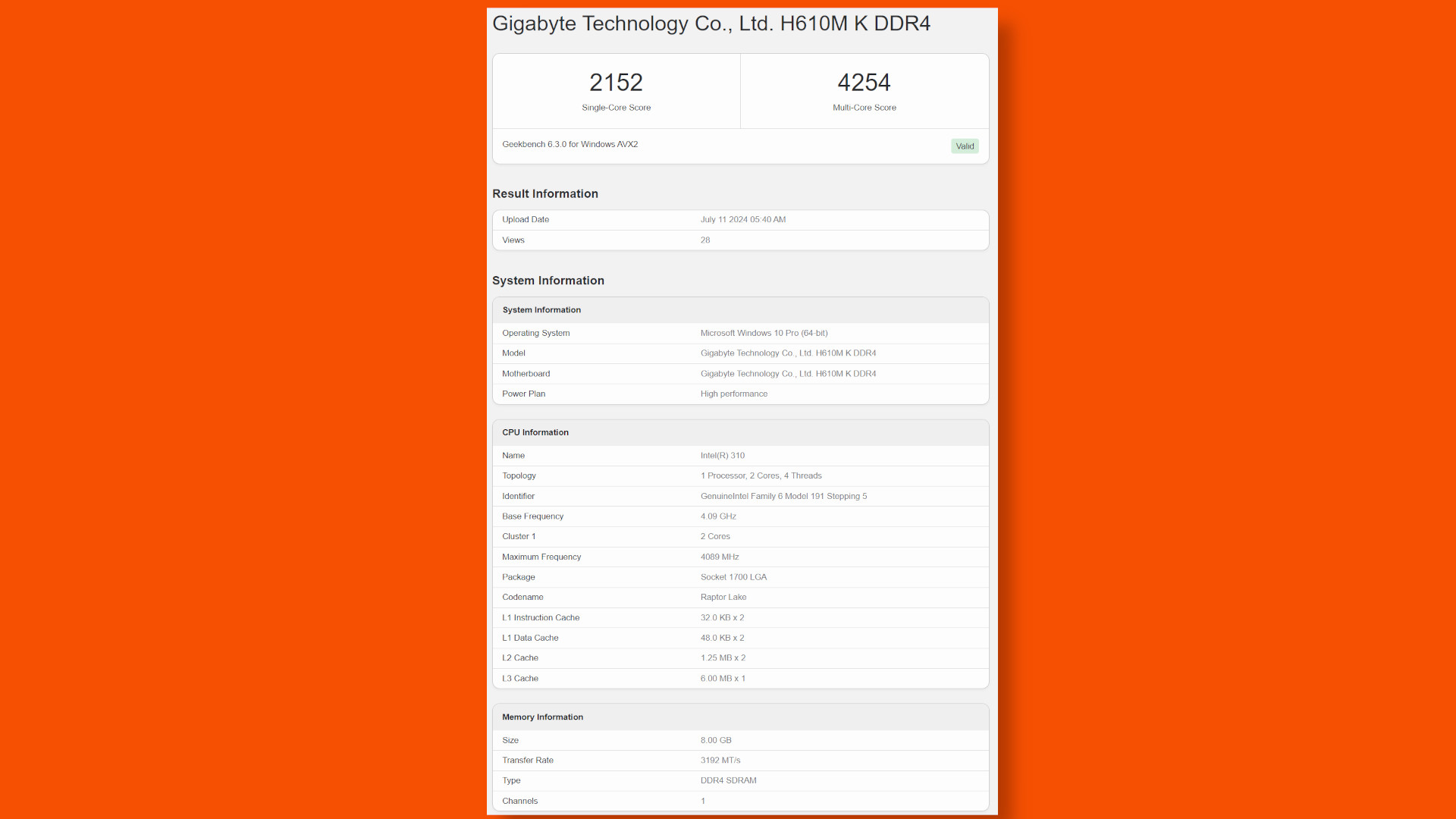The image size is (1456, 819).
Task: Click the 32.0 KB x 2 value
Action: click(722, 618)
